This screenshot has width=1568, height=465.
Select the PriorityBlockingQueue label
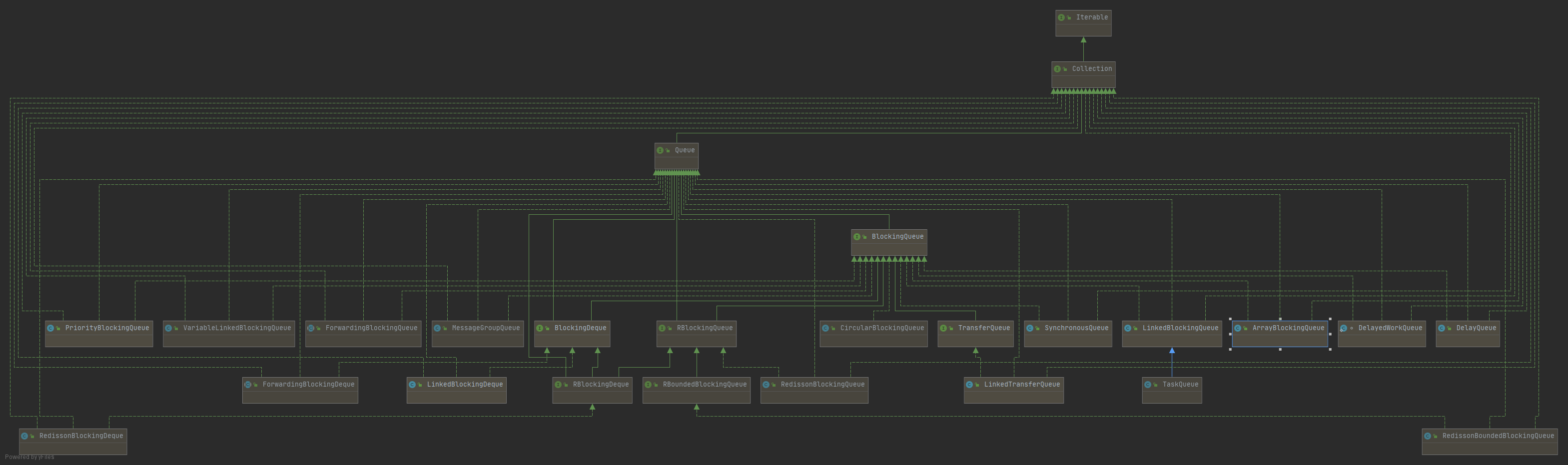(107, 328)
